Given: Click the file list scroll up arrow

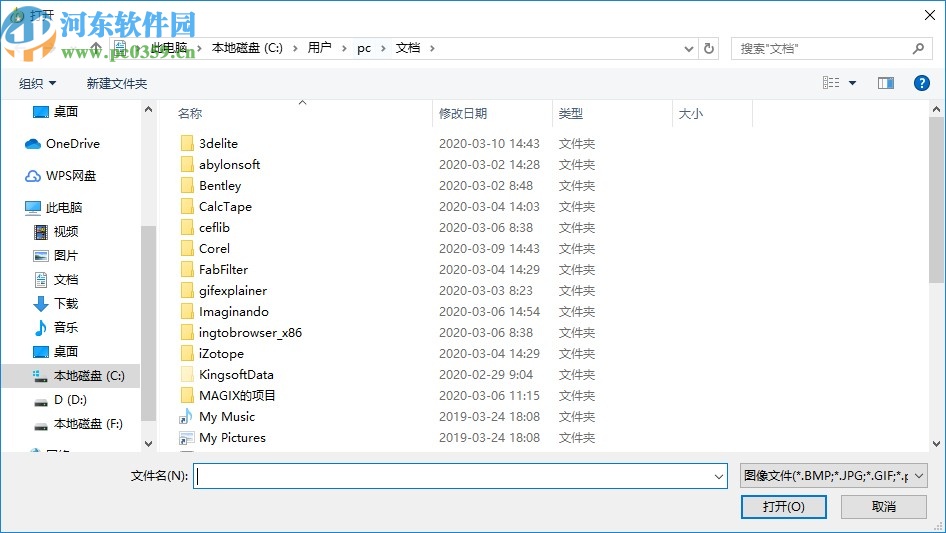Looking at the screenshot, I should [x=936, y=109].
